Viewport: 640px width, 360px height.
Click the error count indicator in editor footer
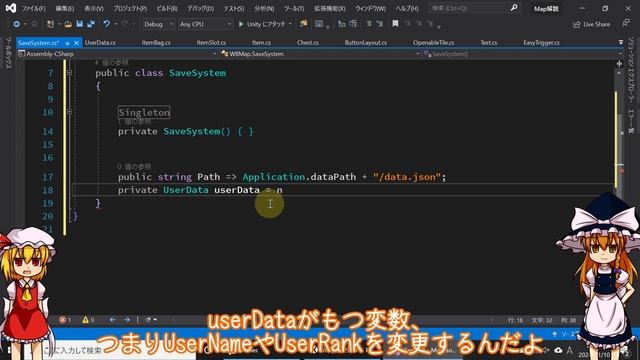tap(65, 320)
